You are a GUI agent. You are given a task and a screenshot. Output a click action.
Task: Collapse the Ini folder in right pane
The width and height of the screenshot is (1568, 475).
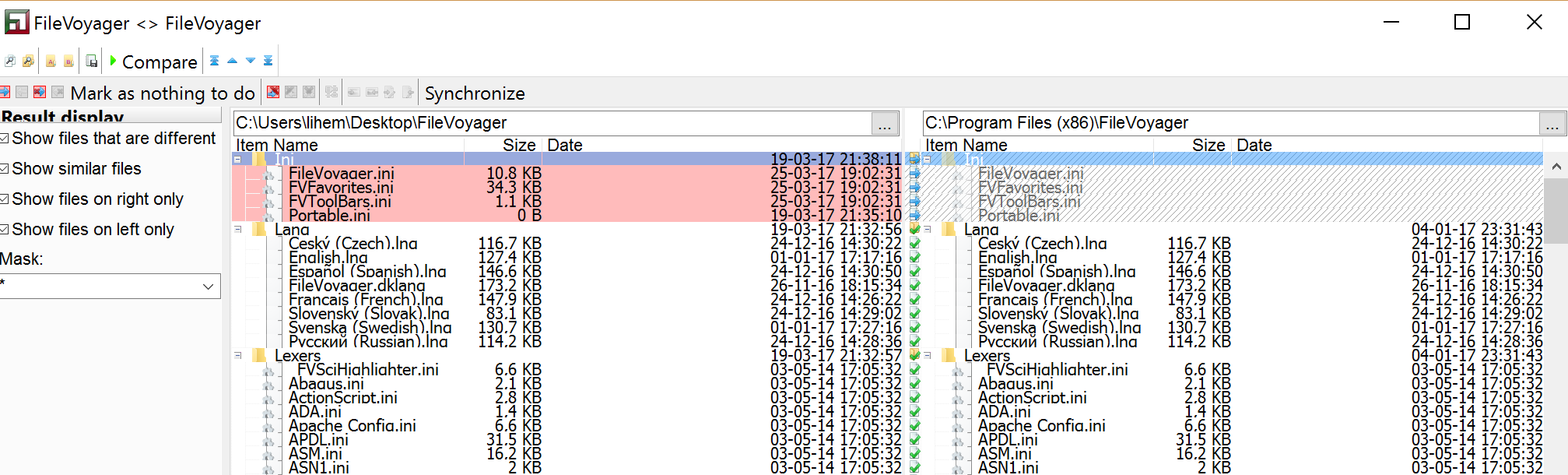click(x=928, y=159)
